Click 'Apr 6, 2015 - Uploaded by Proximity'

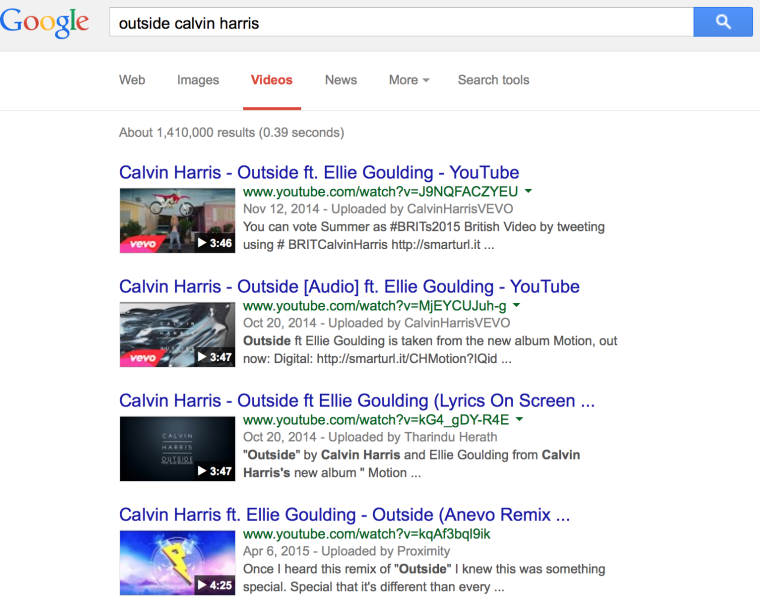click(347, 551)
